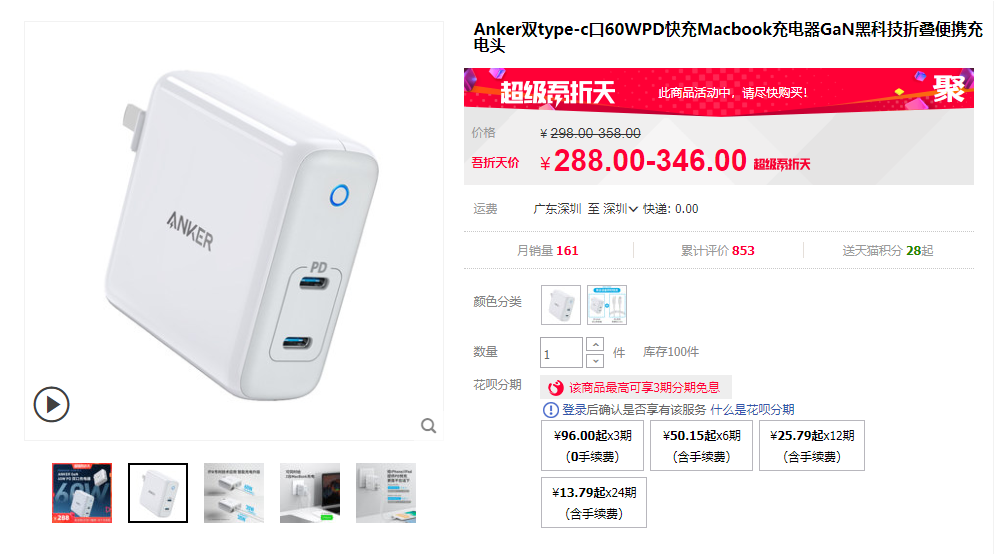Choose ¥96.00 x3期 installment plan

(x=592, y=446)
